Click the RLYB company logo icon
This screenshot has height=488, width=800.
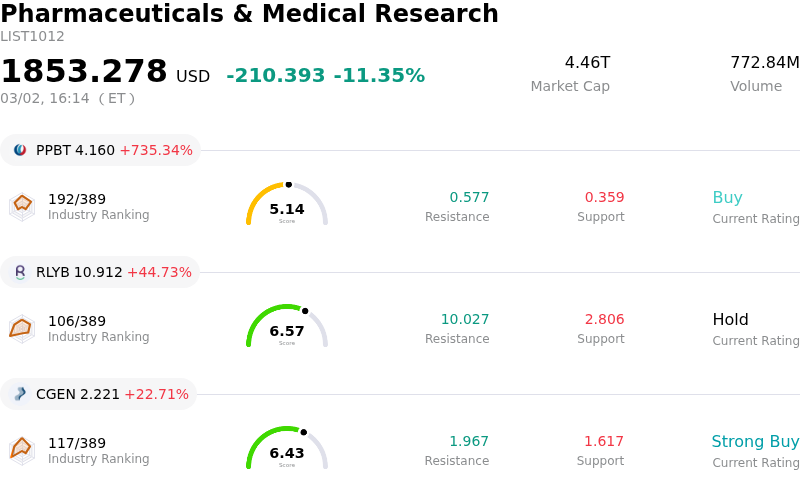[x=20, y=272]
